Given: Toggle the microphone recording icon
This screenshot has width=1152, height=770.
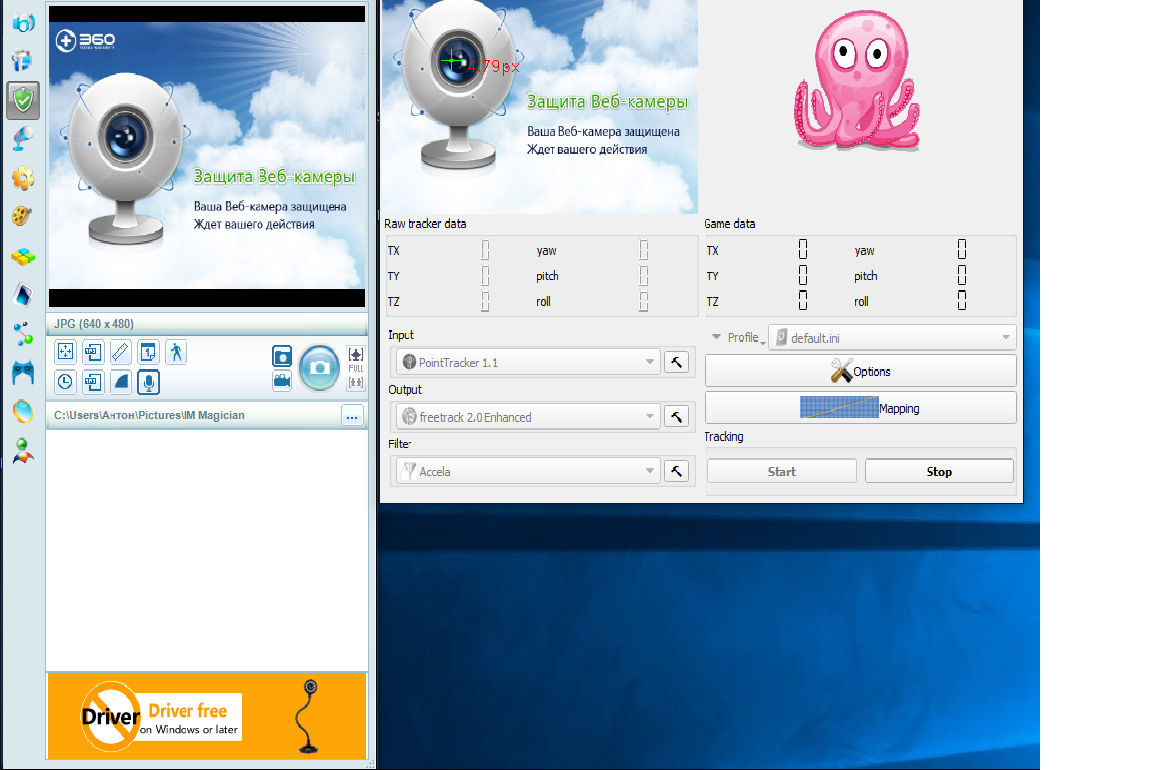Looking at the screenshot, I should (x=148, y=382).
